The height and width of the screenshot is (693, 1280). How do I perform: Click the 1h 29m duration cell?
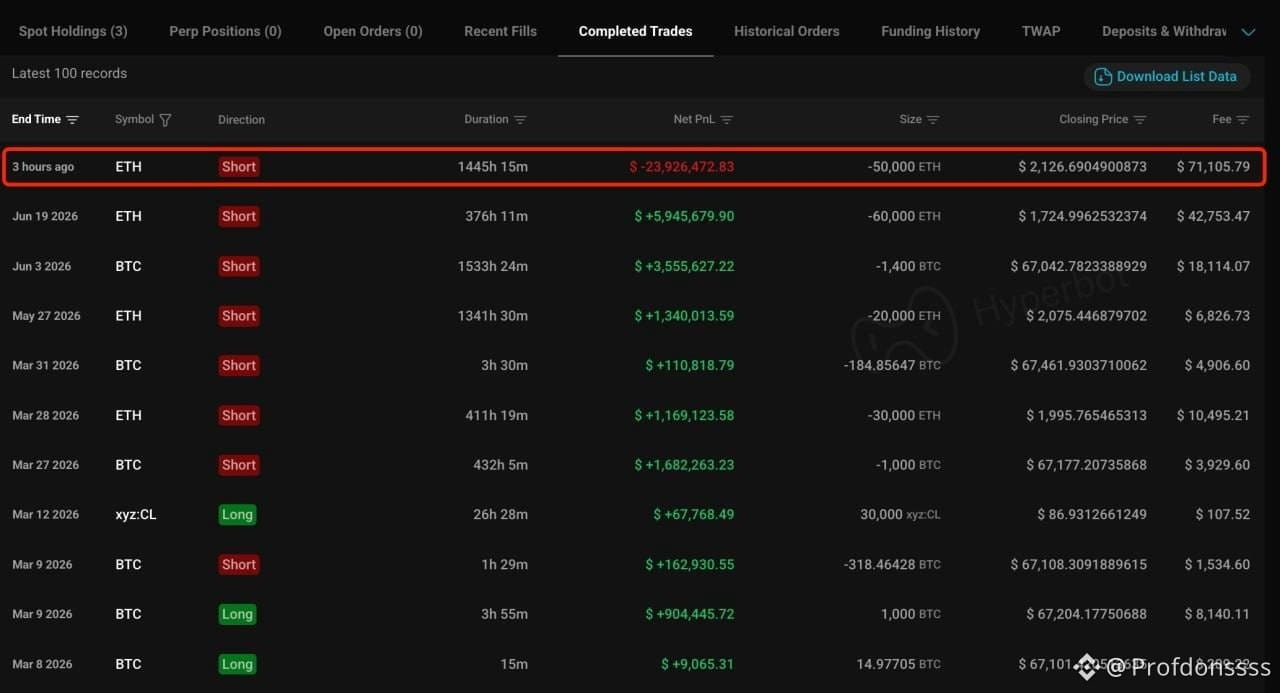click(x=505, y=564)
